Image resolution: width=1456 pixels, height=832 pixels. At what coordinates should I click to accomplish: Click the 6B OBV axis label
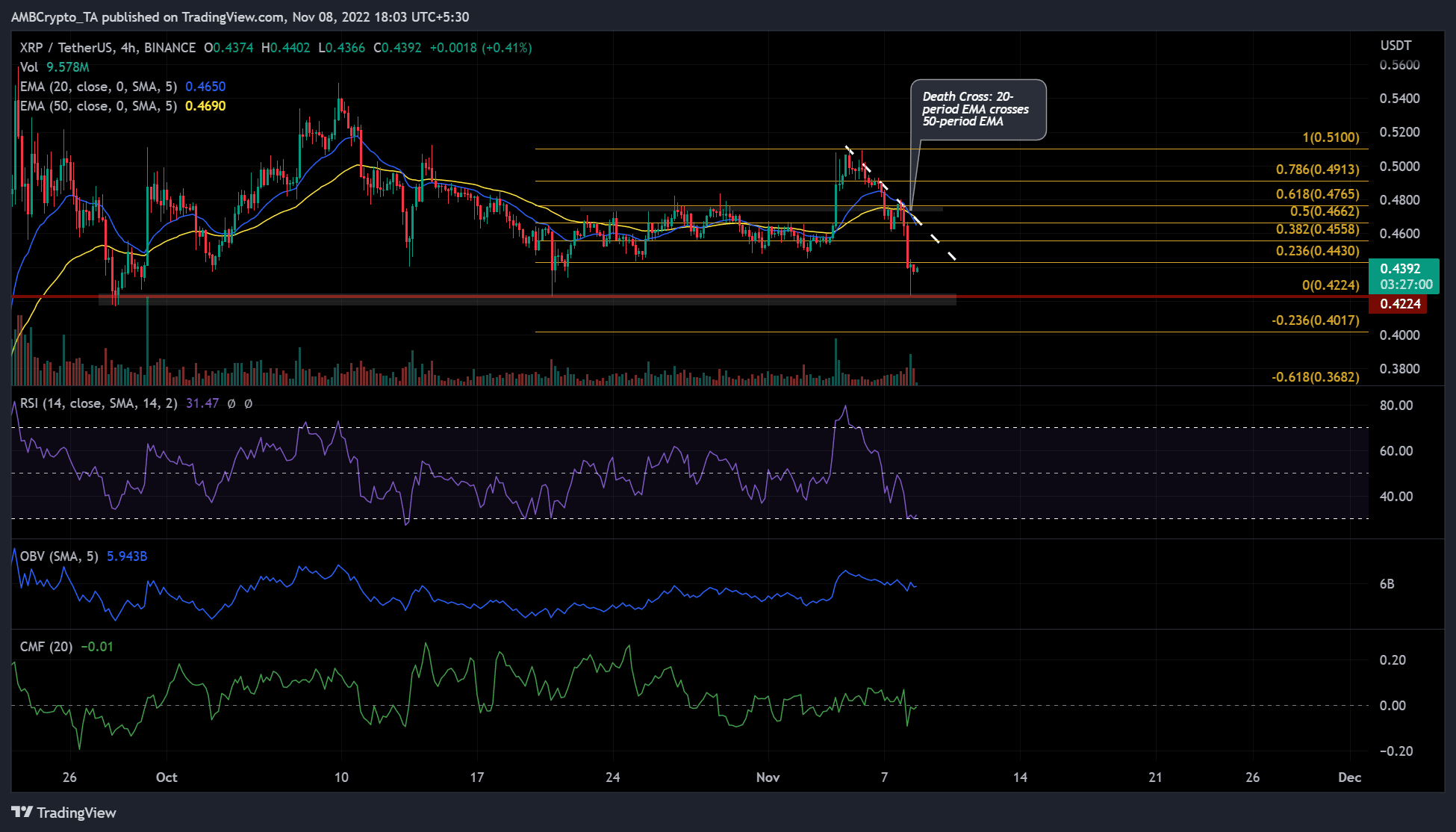[1387, 584]
